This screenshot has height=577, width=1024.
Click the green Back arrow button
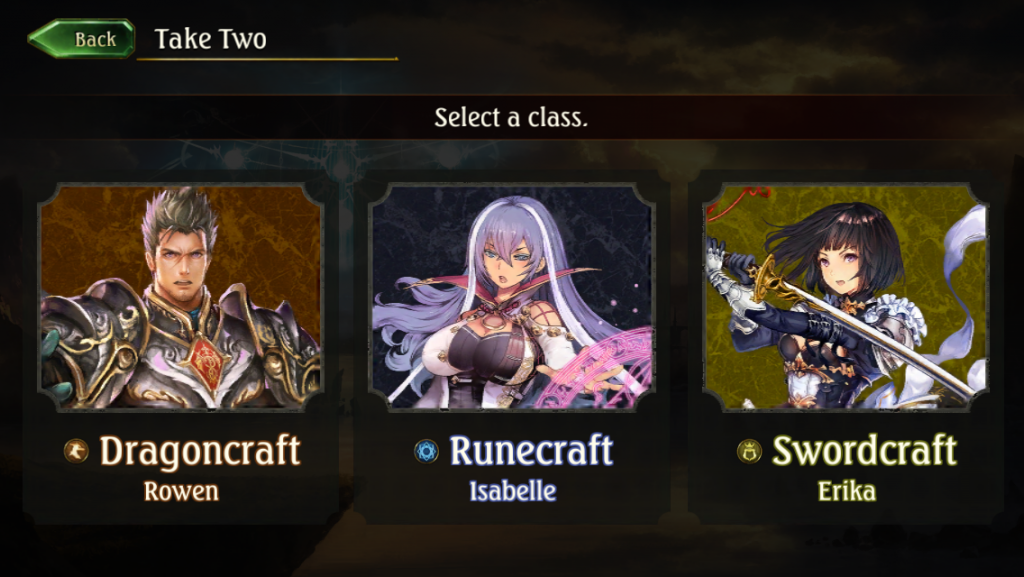pos(82,39)
